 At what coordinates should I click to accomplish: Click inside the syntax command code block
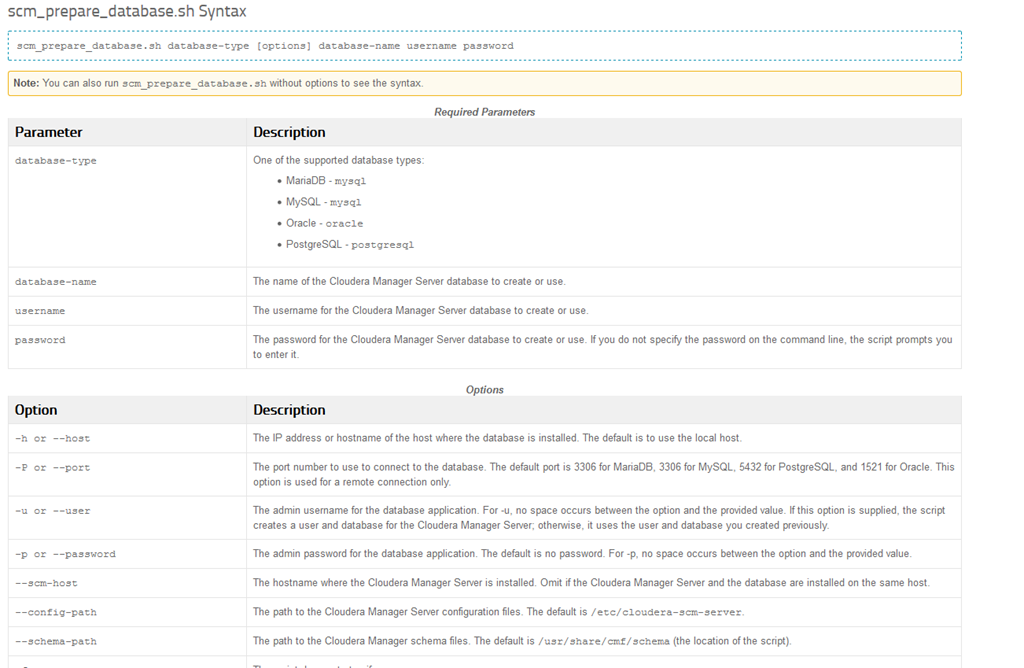pos(265,46)
